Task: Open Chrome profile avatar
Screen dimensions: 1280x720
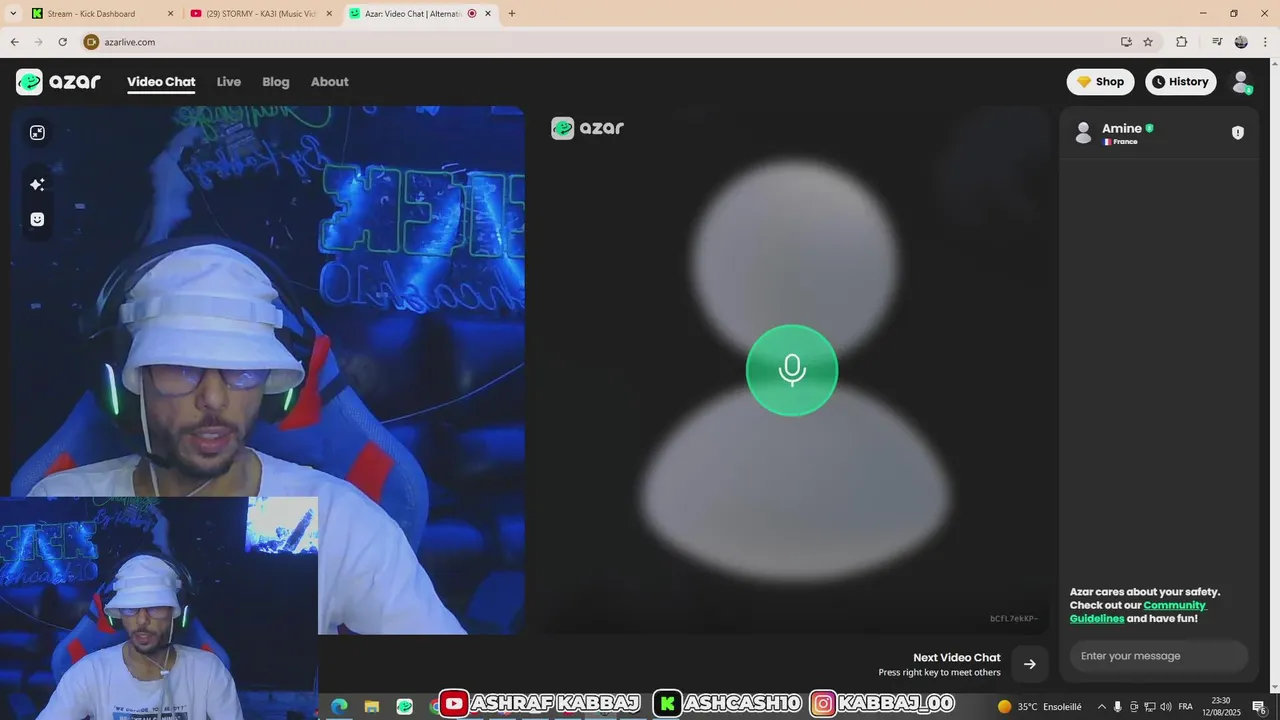Action: [1241, 42]
